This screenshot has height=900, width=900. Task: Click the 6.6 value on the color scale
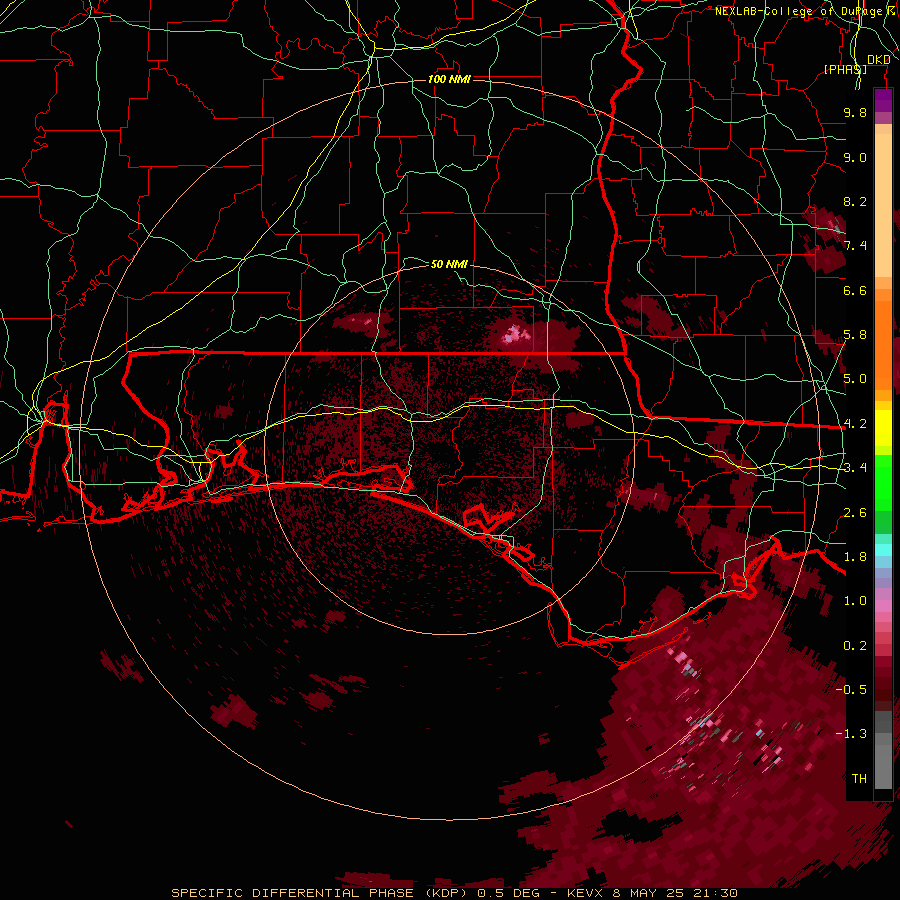tap(855, 290)
